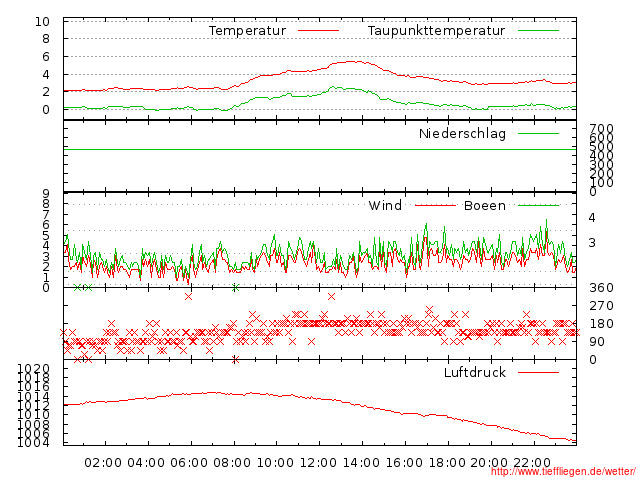640x480 pixels.
Task: Click the 90 wind direction axis label
Action: 597,342
